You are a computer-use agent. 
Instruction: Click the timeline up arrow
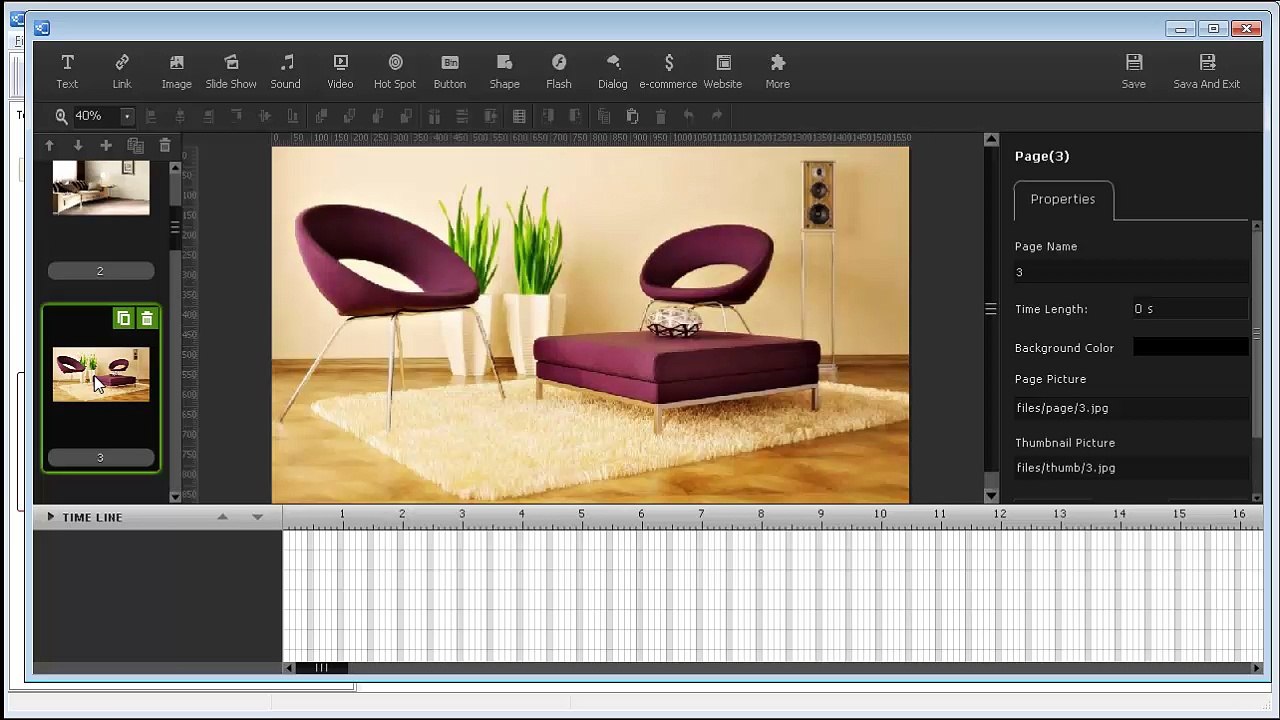click(223, 517)
